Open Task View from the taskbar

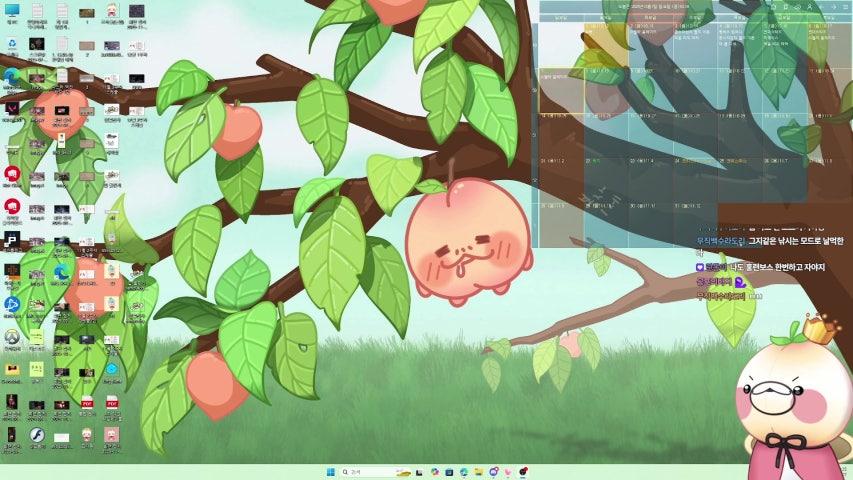coord(419,472)
